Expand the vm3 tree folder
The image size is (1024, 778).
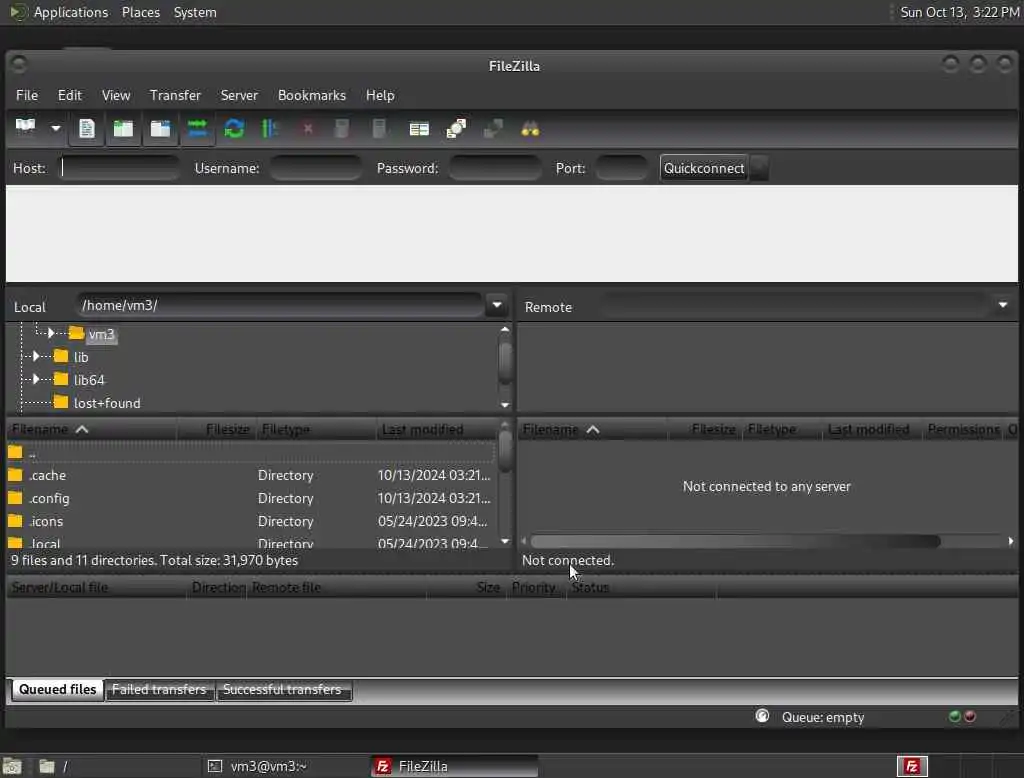(51, 334)
